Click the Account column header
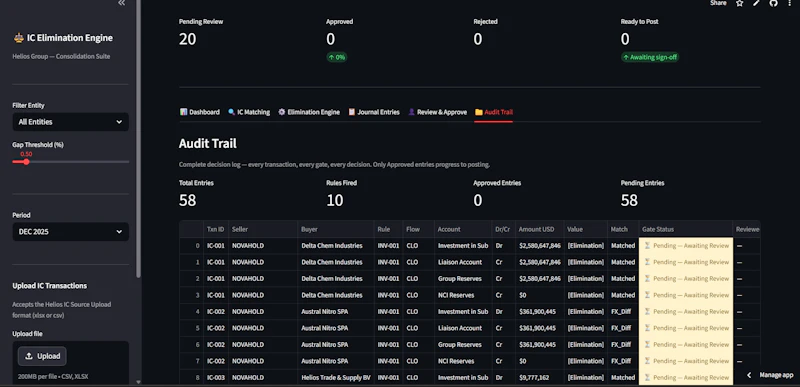 pyautogui.click(x=463, y=229)
